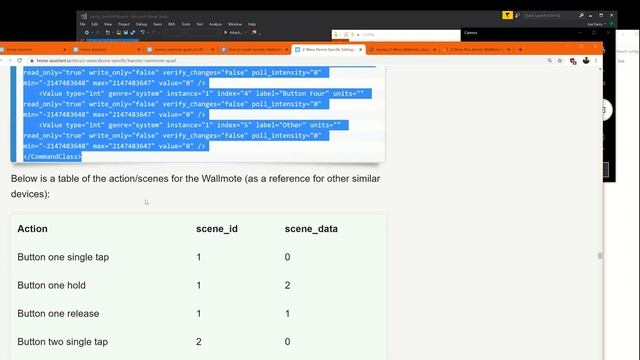Click the scene_data column header

[x=311, y=229]
